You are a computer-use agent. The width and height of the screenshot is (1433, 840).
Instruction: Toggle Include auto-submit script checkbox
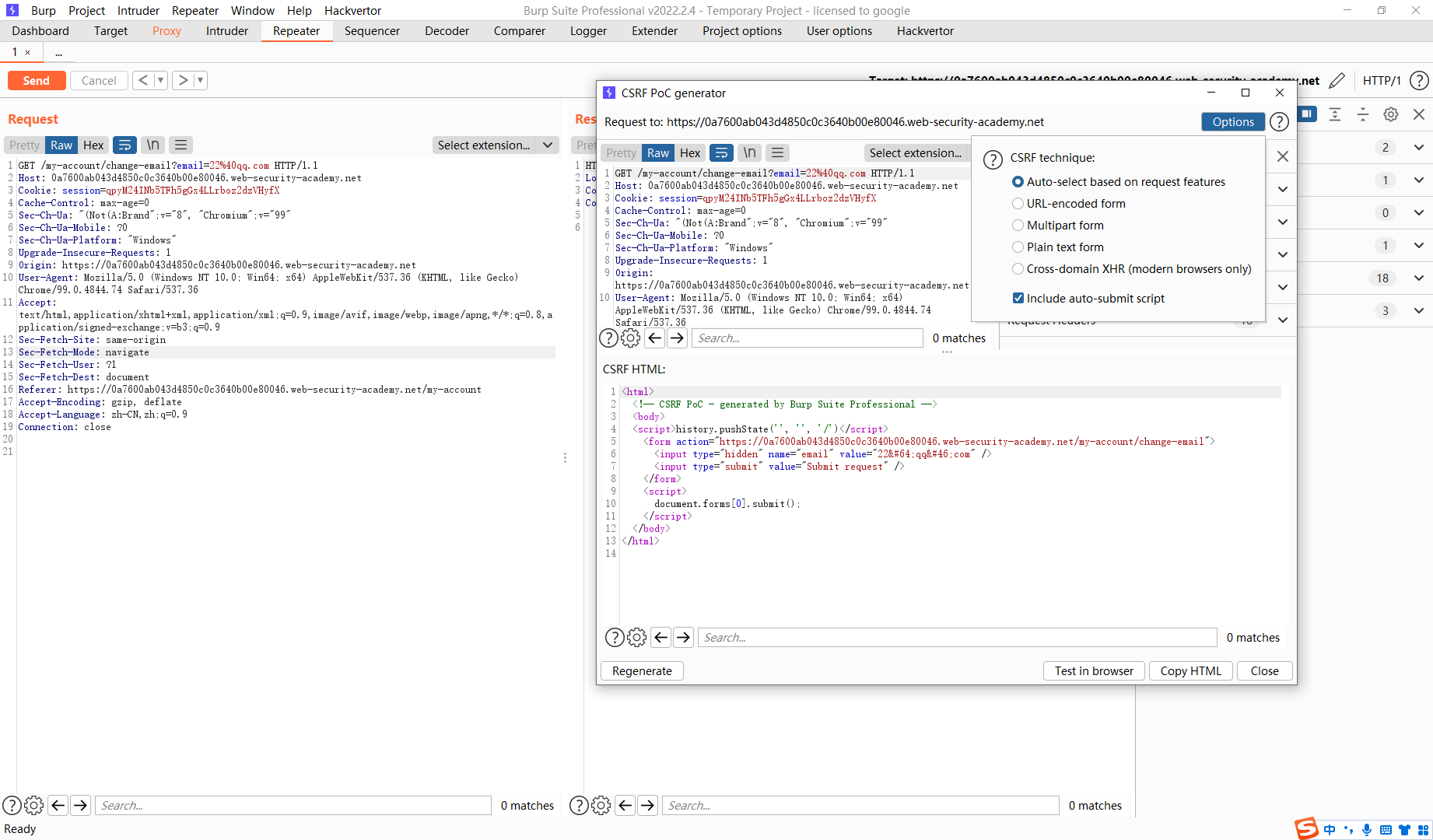pos(1018,298)
